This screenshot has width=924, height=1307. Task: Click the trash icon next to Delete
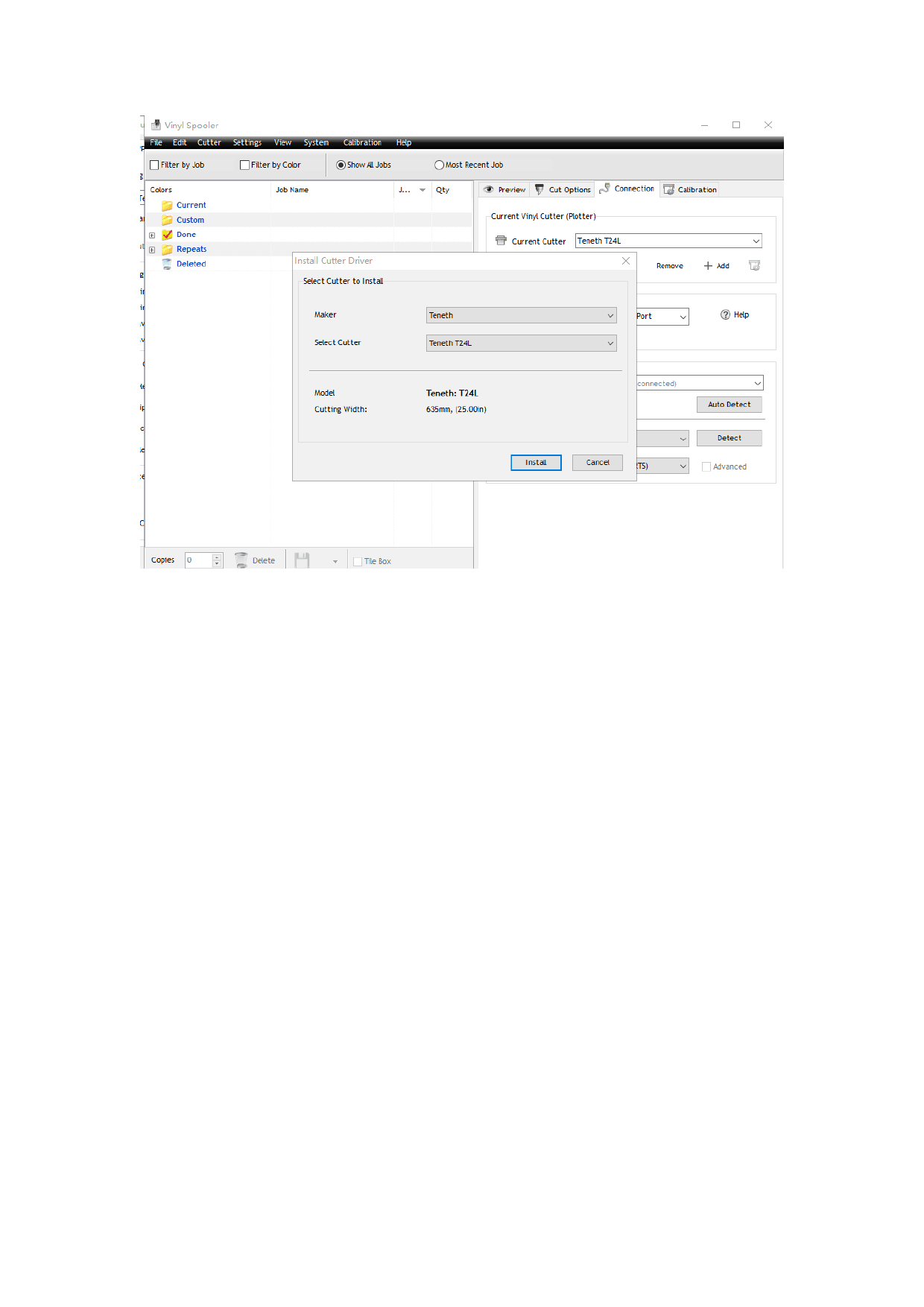241,560
